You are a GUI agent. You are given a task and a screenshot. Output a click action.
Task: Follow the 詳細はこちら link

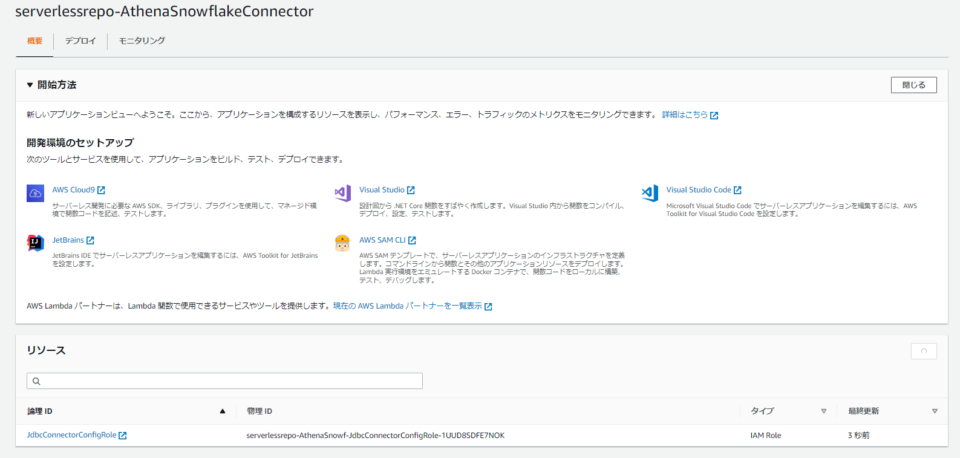coord(685,115)
